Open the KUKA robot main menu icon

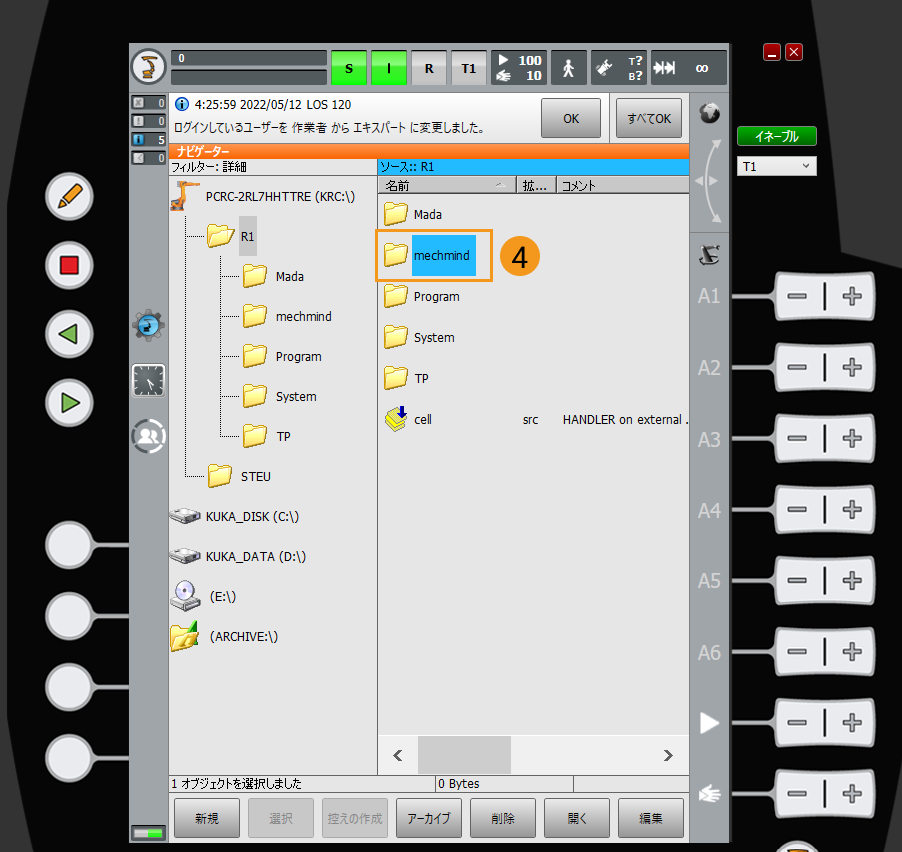[148, 67]
